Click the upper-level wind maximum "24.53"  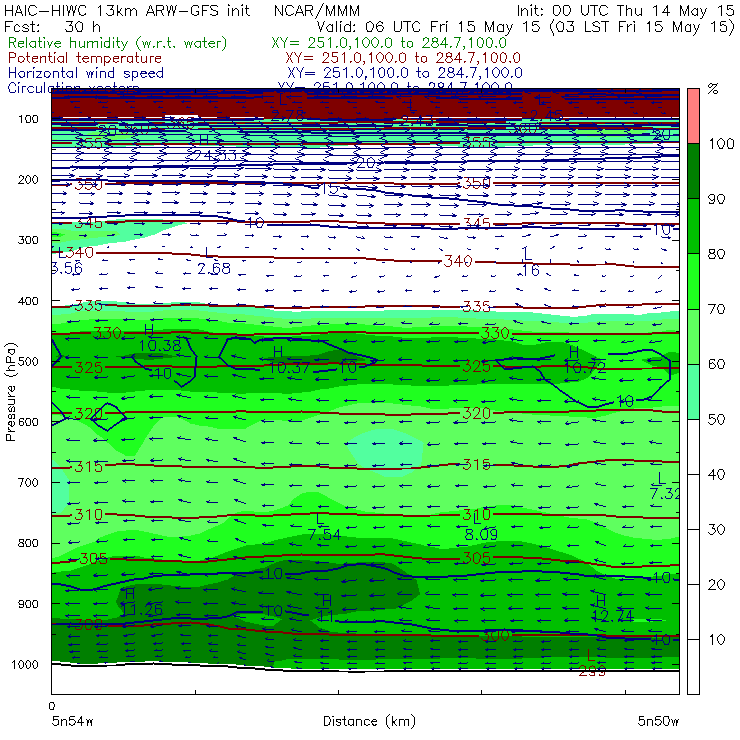(x=215, y=155)
